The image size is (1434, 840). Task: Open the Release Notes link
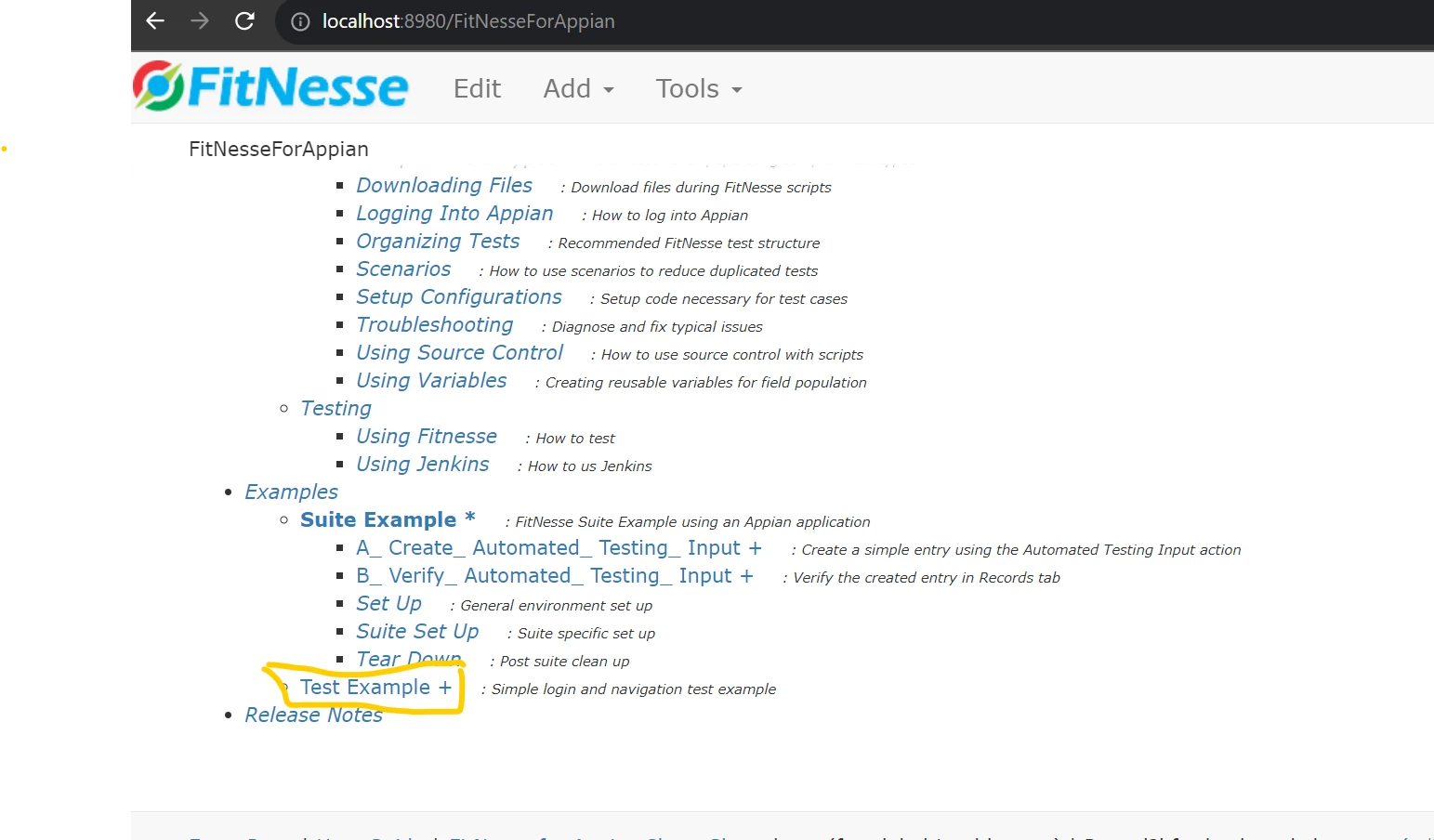313,715
